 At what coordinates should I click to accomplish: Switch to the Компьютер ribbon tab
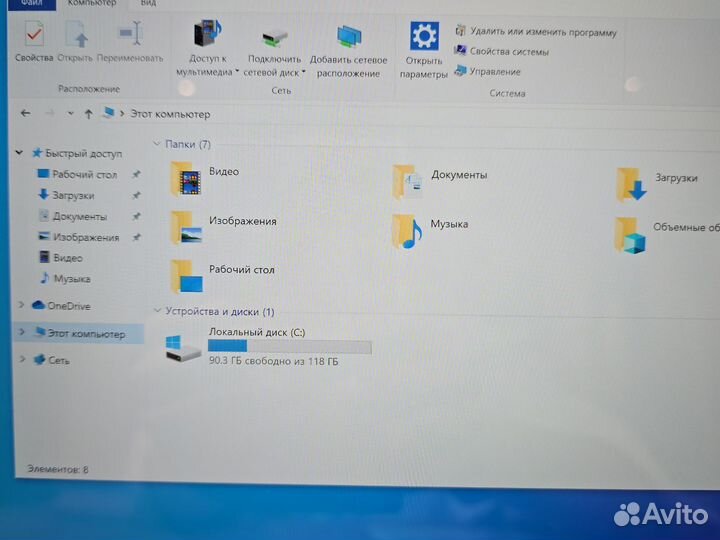coord(92,3)
